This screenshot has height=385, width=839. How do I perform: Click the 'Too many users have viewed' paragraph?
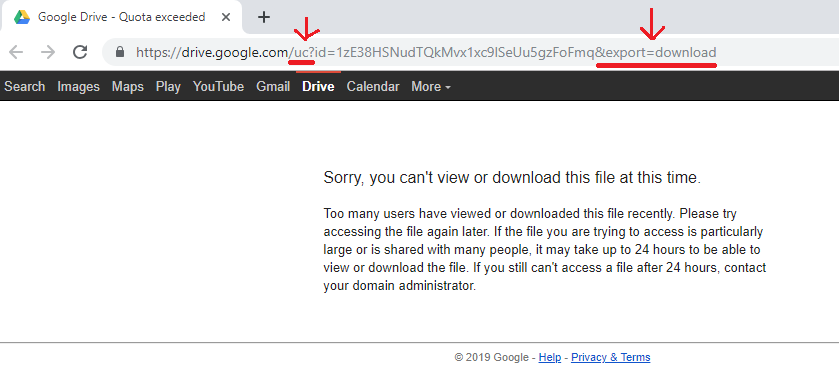pyautogui.click(x=545, y=250)
